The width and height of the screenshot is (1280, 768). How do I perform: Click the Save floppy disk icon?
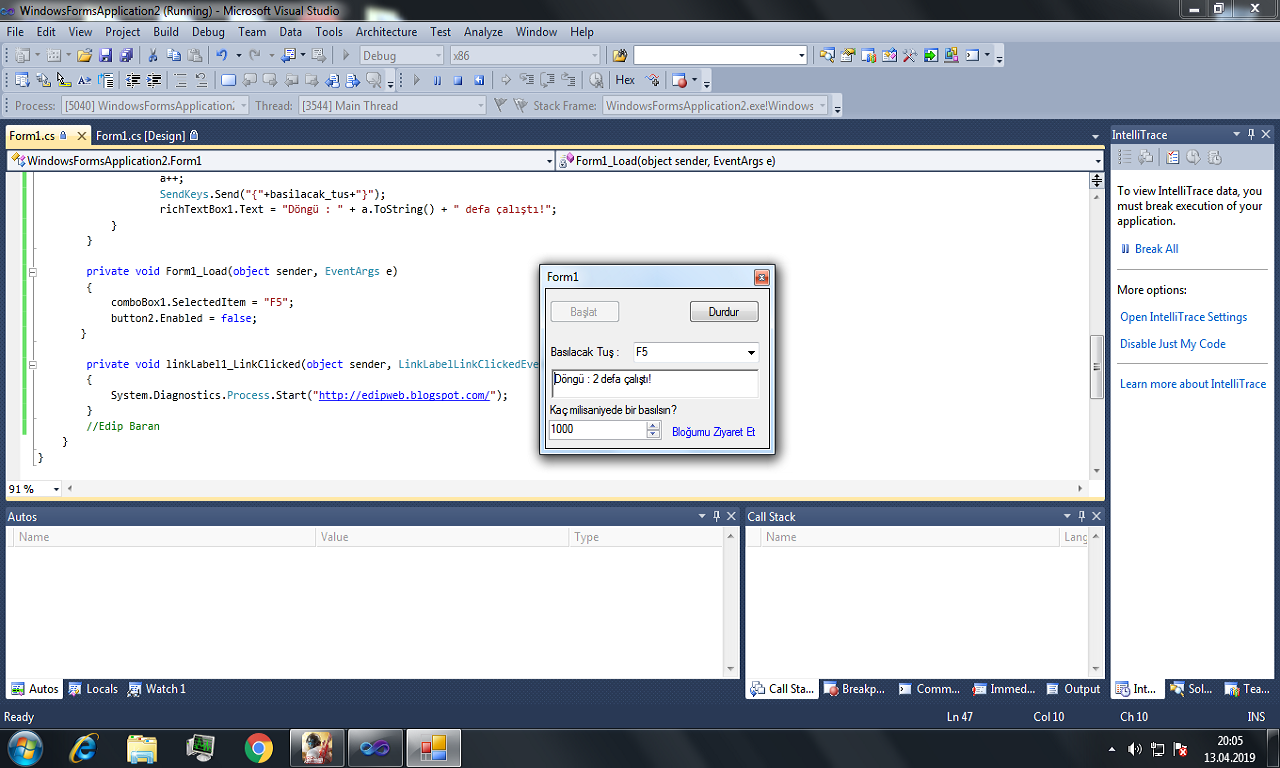(x=105, y=56)
